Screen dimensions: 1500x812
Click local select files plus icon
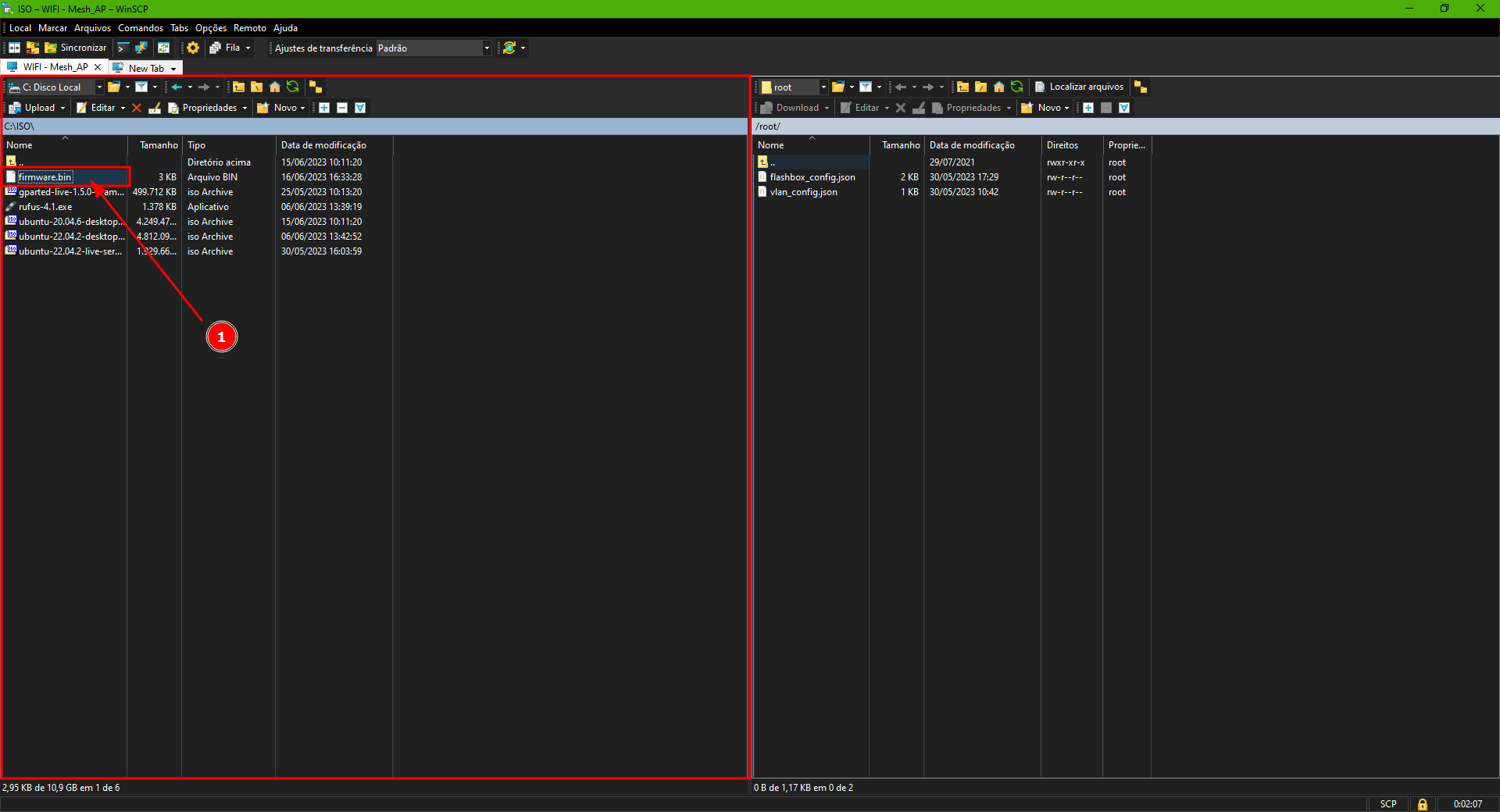(324, 108)
